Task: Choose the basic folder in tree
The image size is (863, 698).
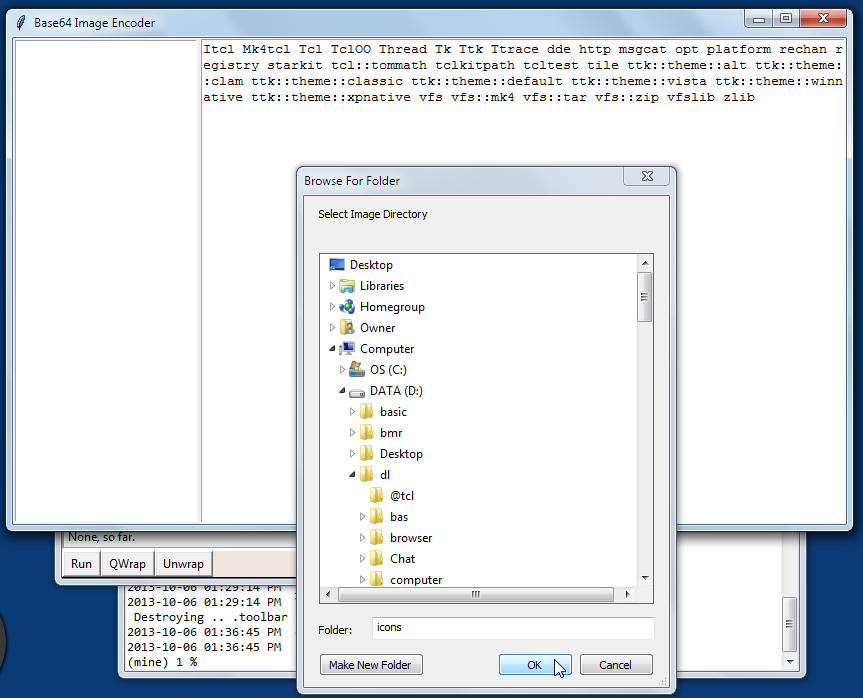Action: (393, 412)
